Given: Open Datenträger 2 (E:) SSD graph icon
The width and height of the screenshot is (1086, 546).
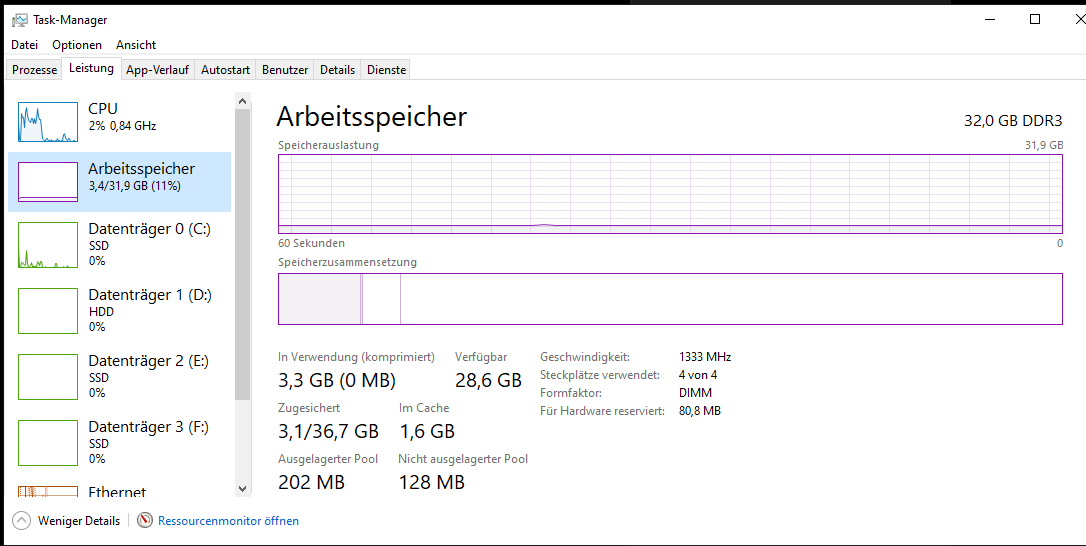Looking at the screenshot, I should [x=48, y=377].
